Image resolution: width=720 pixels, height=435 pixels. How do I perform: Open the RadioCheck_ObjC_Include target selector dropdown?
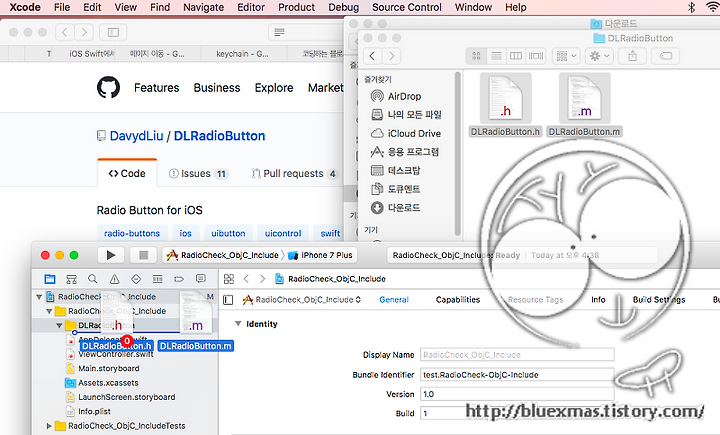click(302, 300)
